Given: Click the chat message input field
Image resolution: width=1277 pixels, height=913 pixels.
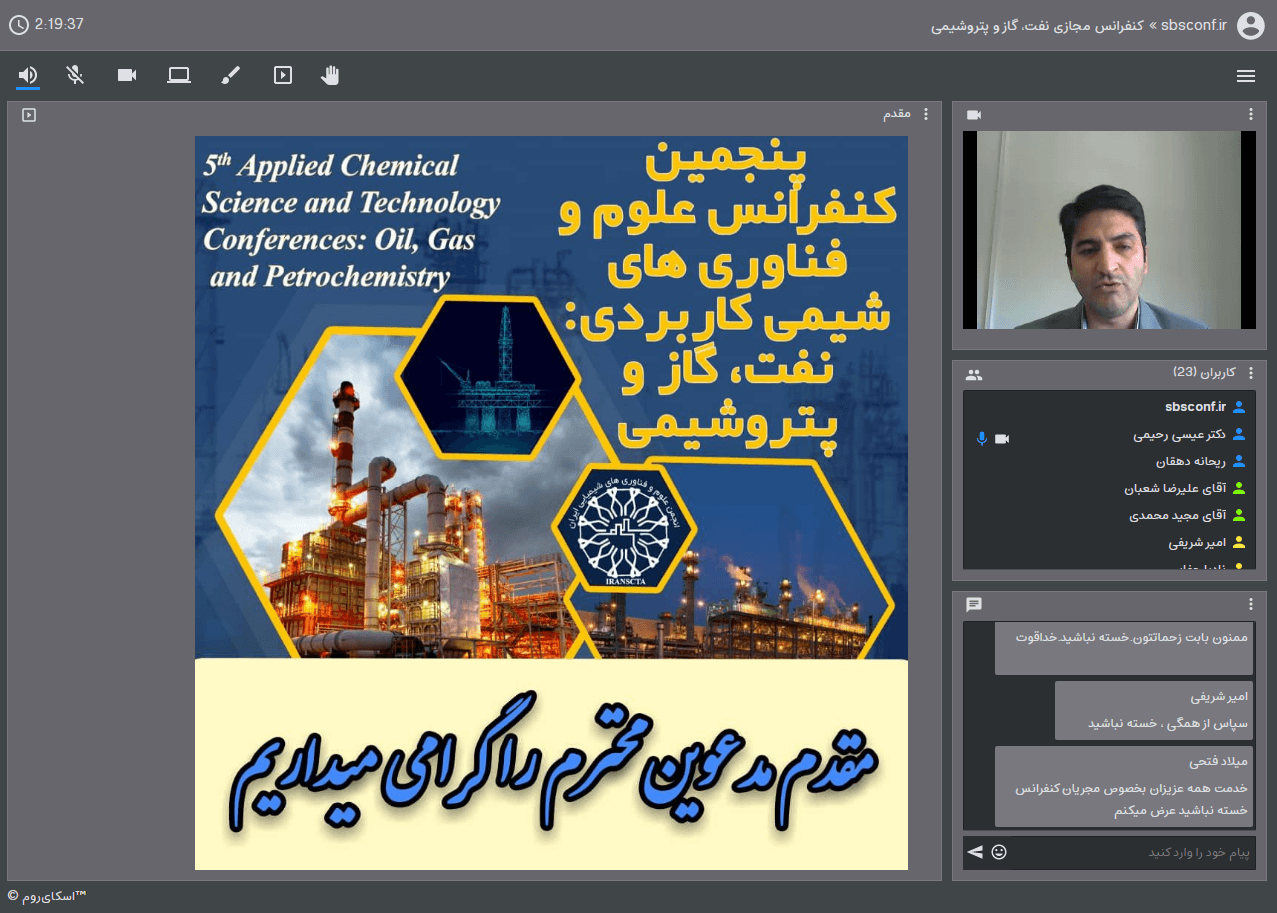Looking at the screenshot, I should pyautogui.click(x=1120, y=852).
